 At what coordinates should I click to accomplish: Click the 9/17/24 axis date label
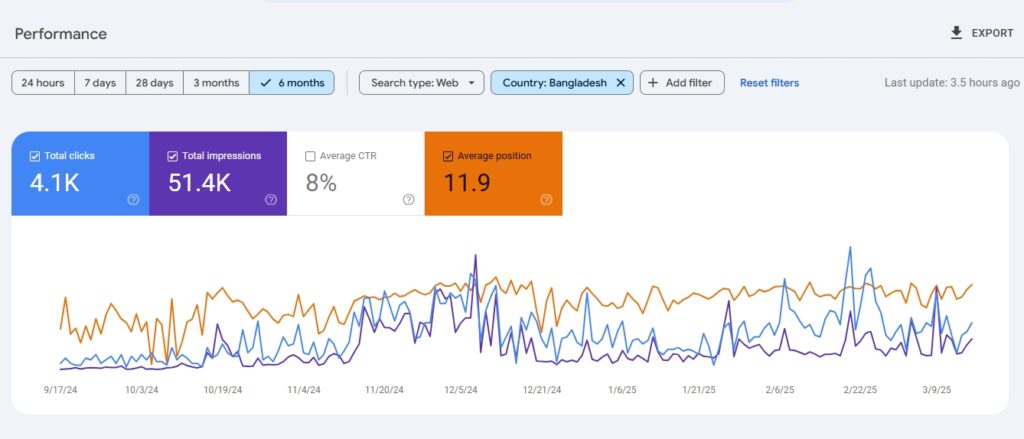[61, 390]
